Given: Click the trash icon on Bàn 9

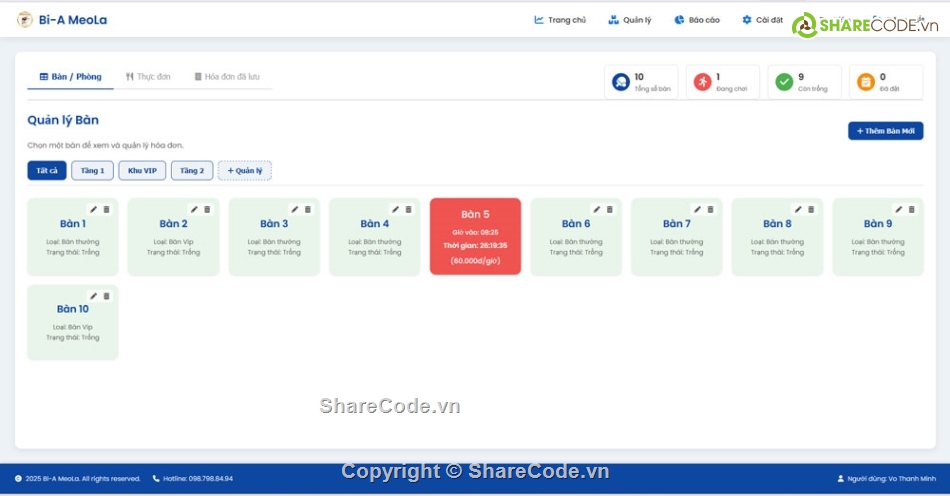Looking at the screenshot, I should 912,210.
